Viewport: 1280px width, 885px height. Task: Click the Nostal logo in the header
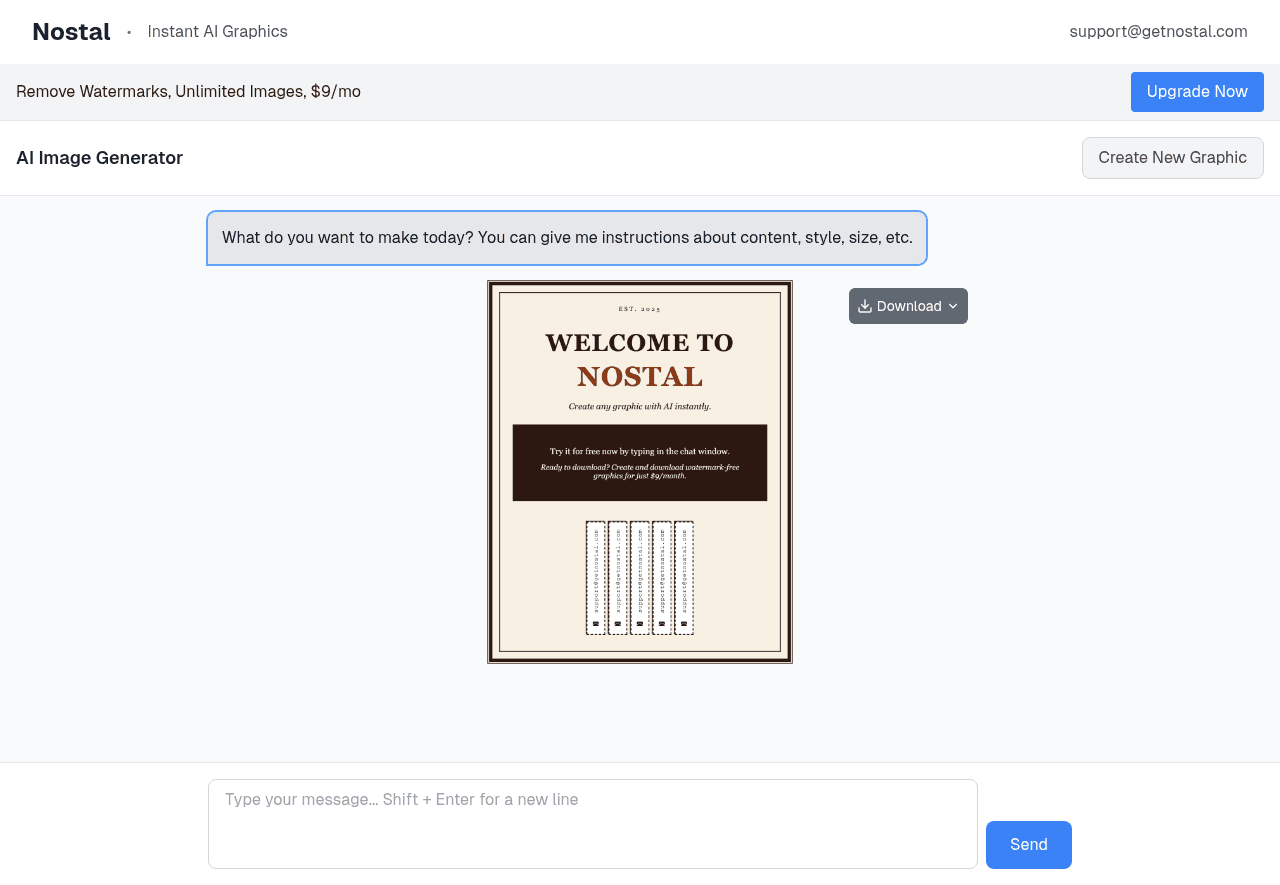point(71,32)
